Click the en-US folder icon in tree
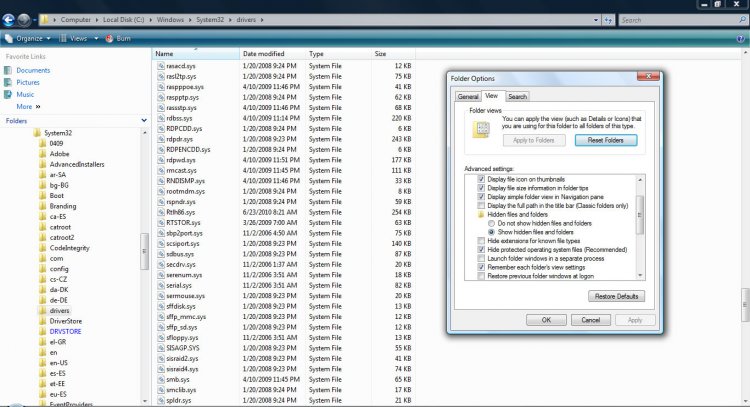 point(43,363)
